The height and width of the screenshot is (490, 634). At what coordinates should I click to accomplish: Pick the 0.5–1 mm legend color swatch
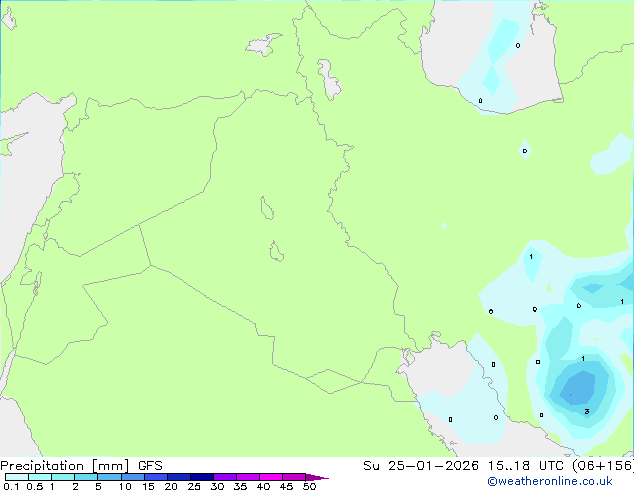click(40, 477)
